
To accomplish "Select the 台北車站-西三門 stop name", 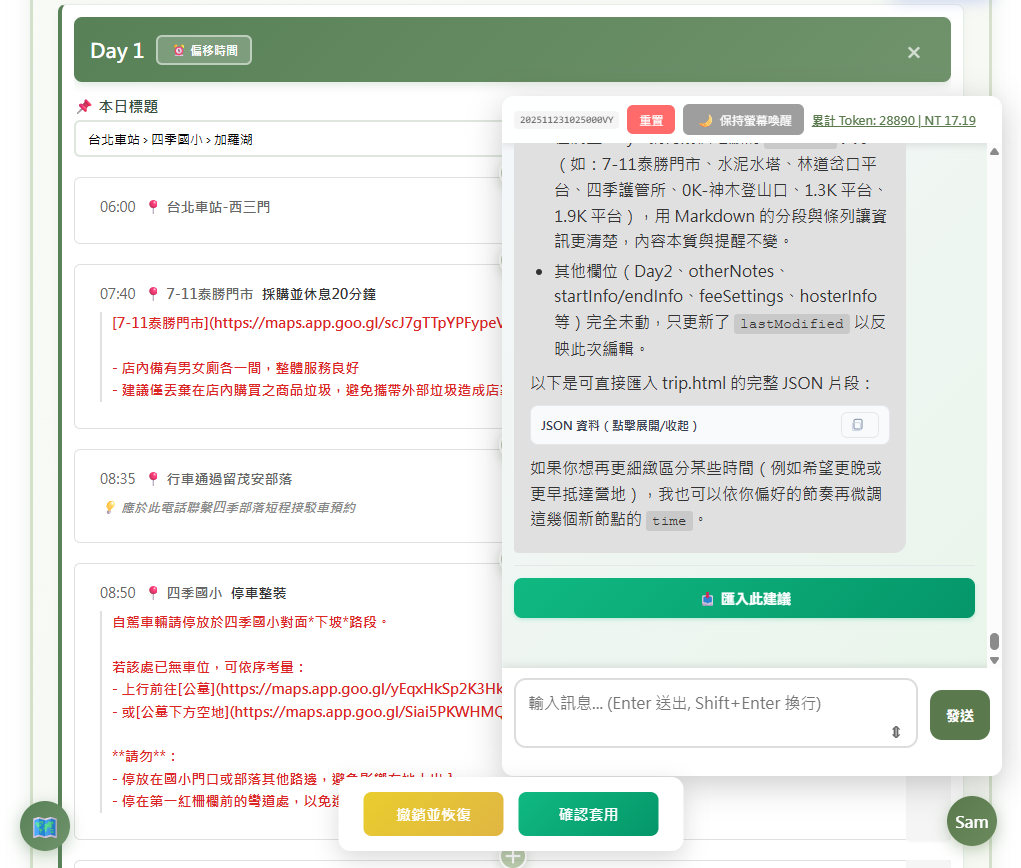I will pyautogui.click(x=218, y=207).
